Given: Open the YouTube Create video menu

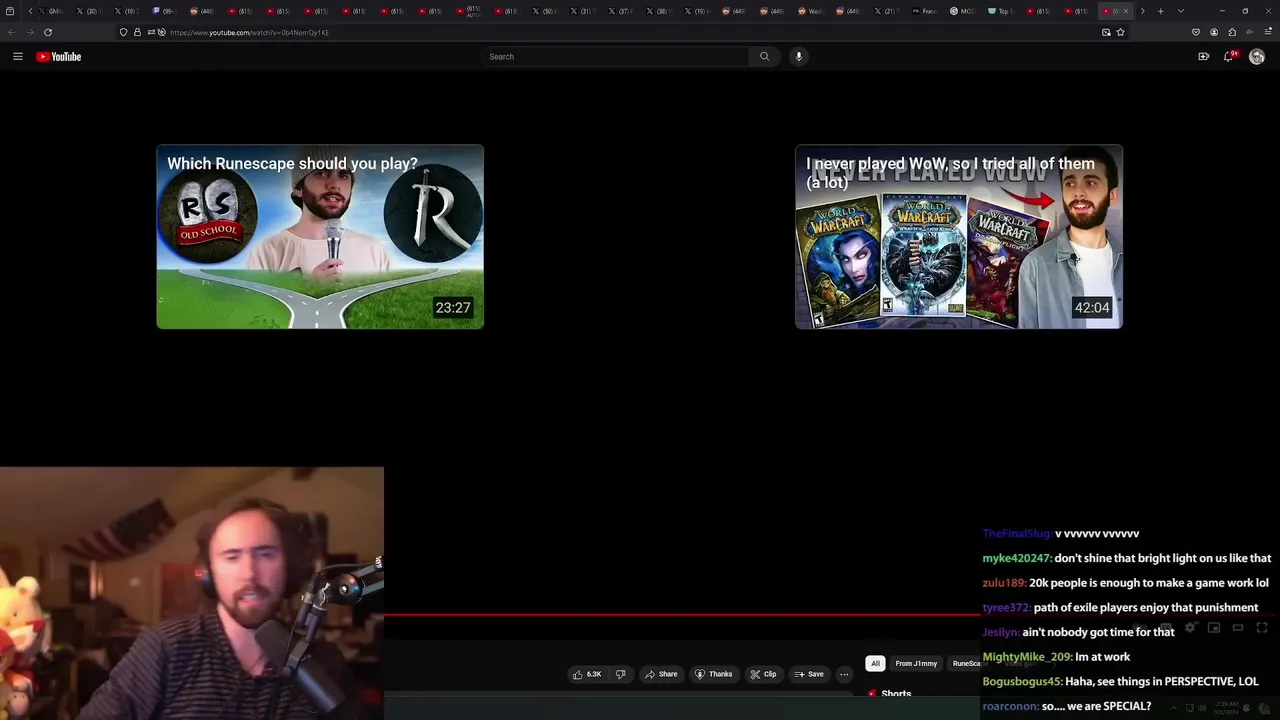Looking at the screenshot, I should coord(1203,56).
